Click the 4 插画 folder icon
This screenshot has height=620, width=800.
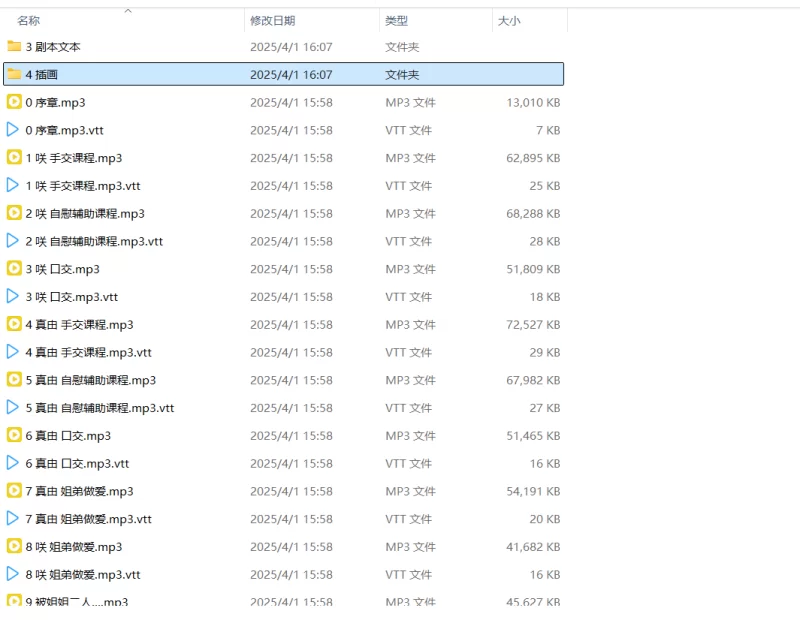pos(14,74)
